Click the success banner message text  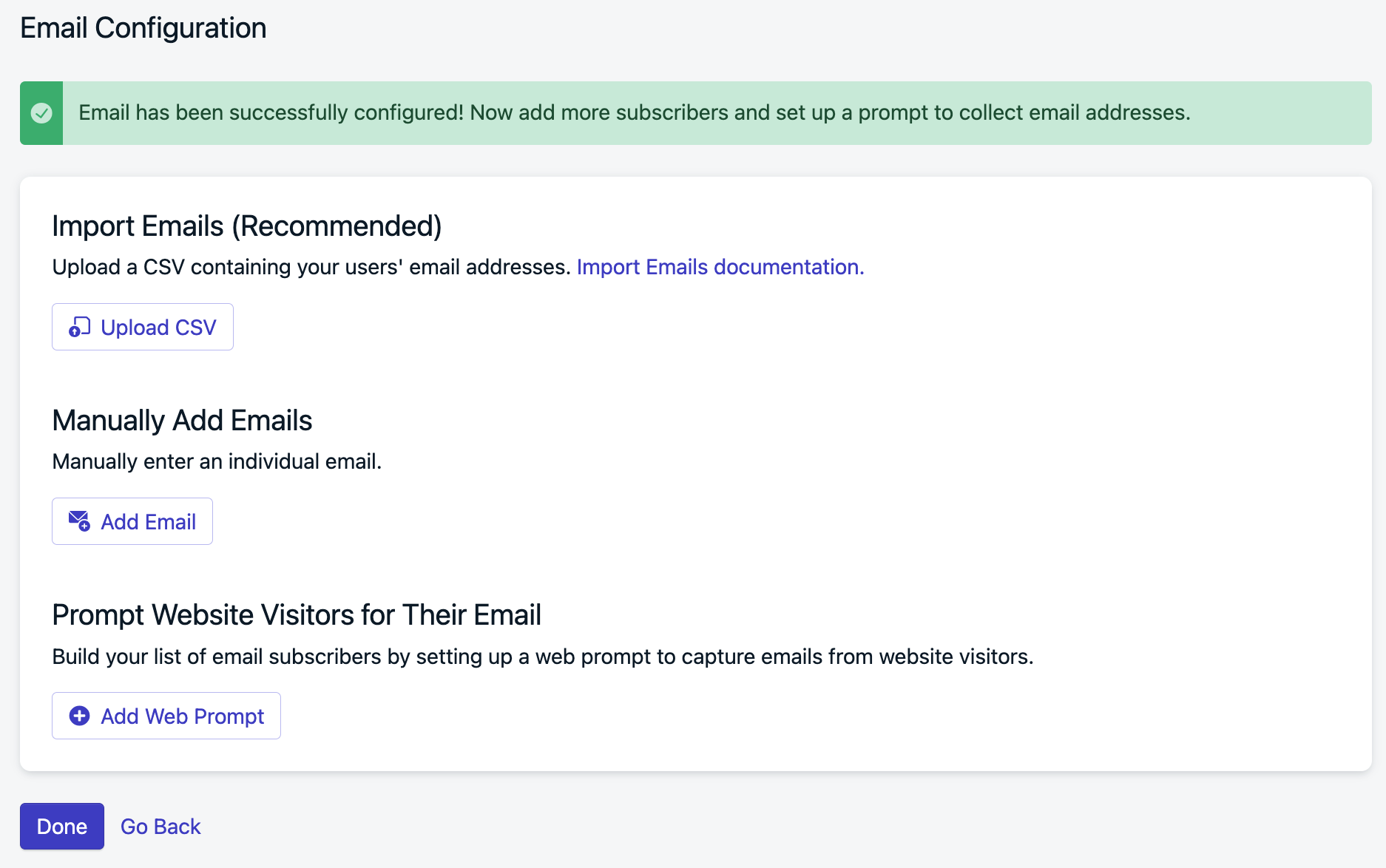click(x=635, y=112)
